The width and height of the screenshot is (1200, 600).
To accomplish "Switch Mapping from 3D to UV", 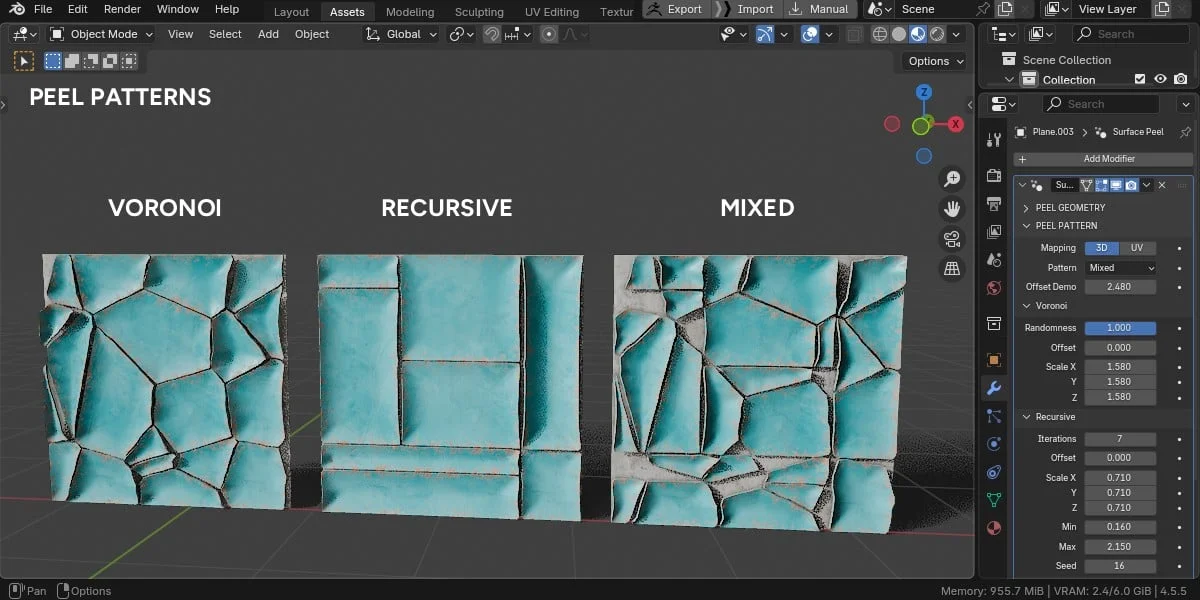I will (1137, 248).
